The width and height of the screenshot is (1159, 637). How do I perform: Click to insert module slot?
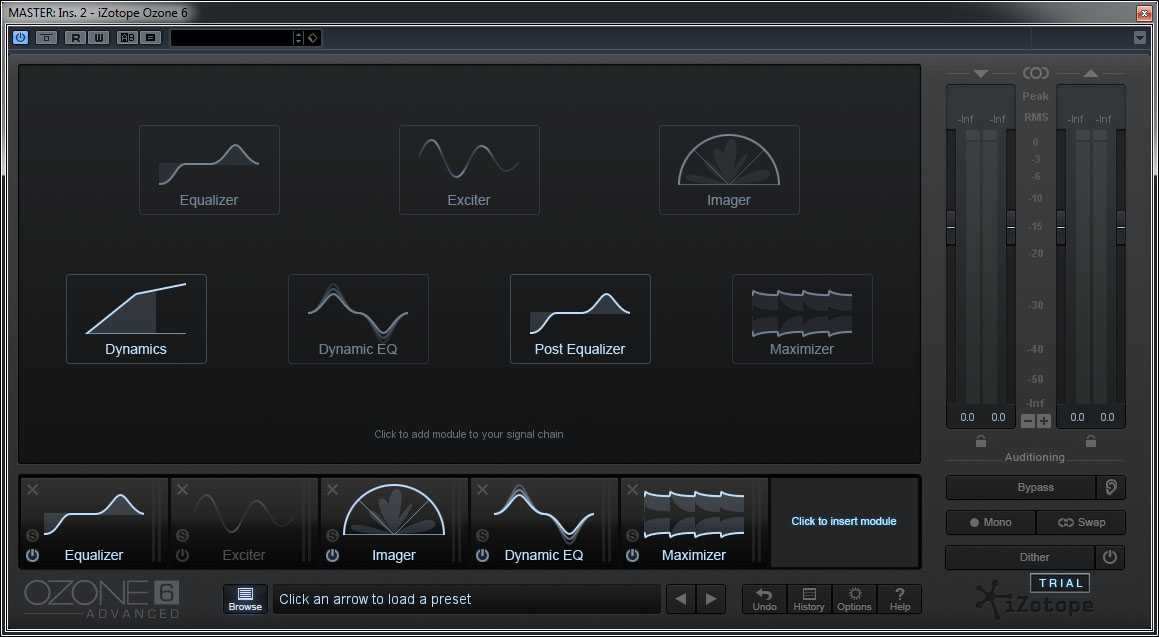pyautogui.click(x=844, y=522)
